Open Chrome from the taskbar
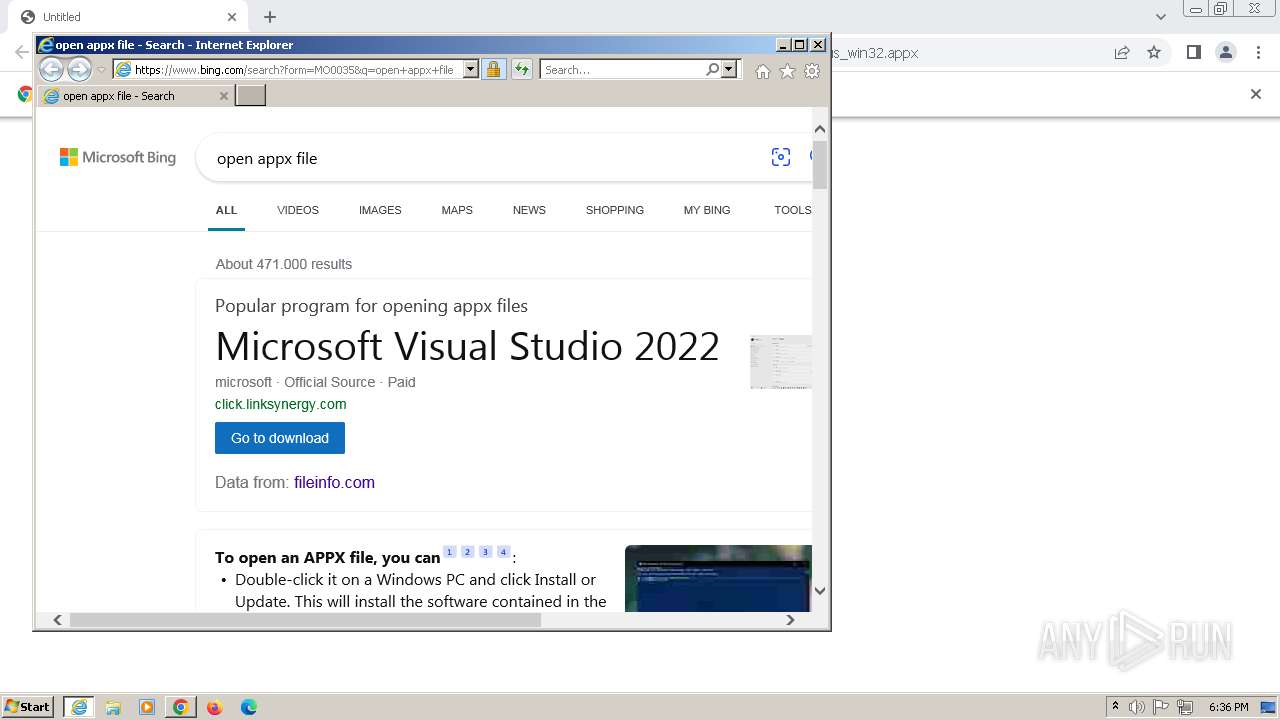The width and height of the screenshot is (1280, 720). 181,707
